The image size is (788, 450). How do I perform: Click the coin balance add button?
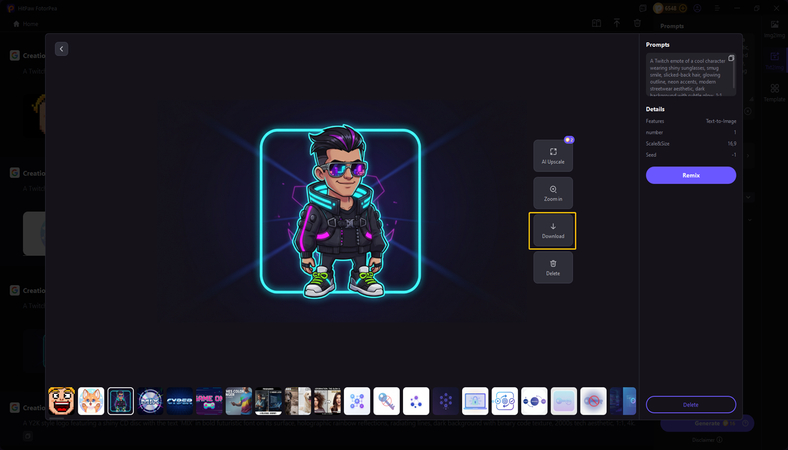pos(682,8)
